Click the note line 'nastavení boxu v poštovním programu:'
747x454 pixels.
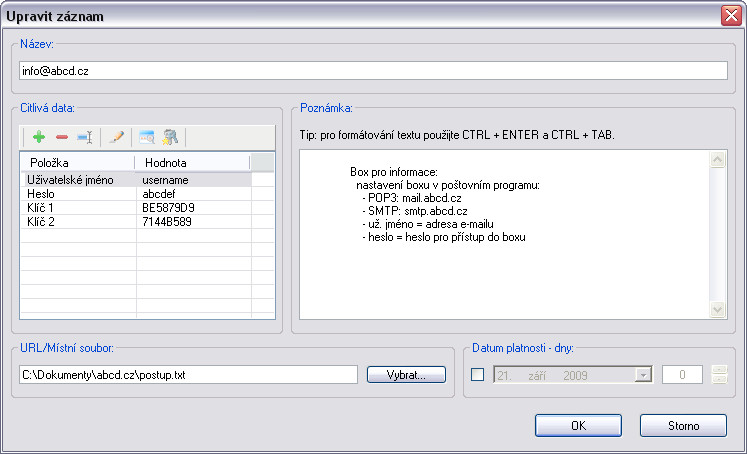(448, 185)
